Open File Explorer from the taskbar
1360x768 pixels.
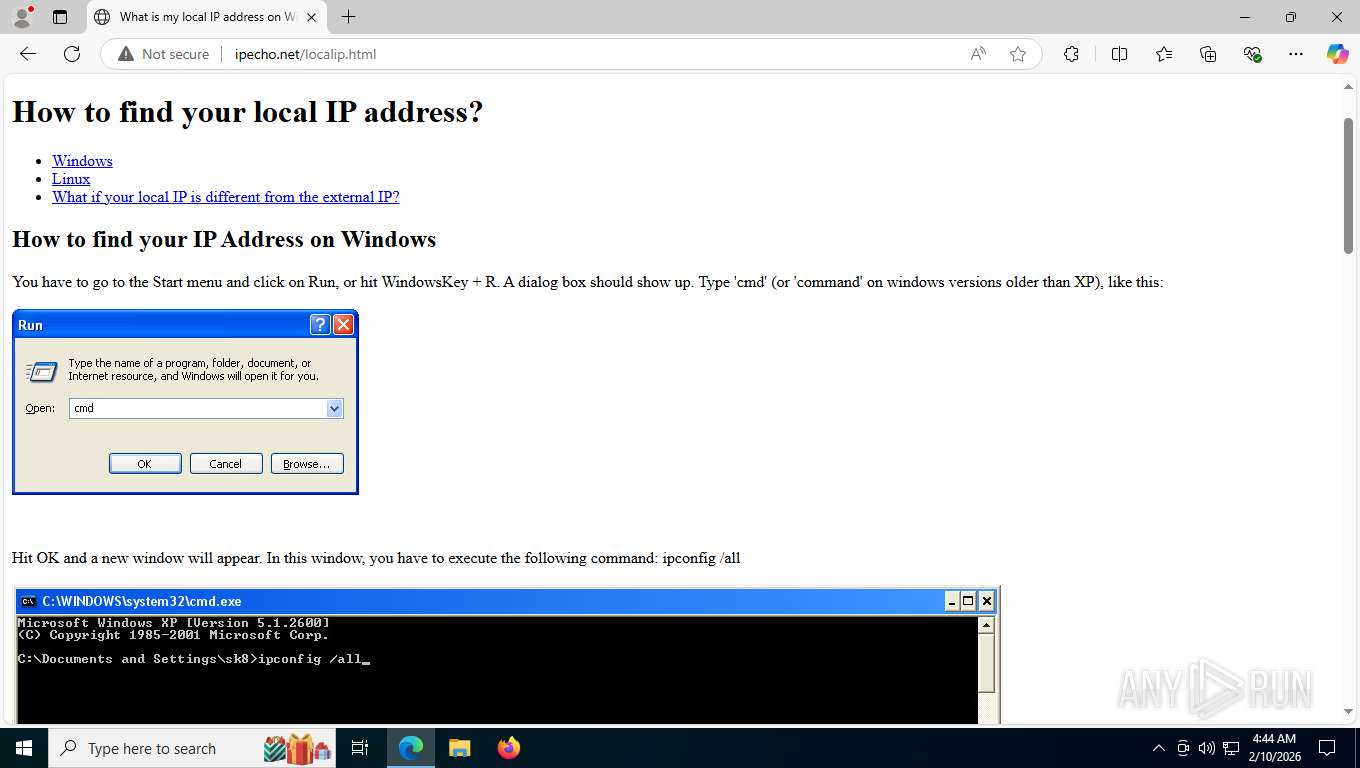pos(459,748)
